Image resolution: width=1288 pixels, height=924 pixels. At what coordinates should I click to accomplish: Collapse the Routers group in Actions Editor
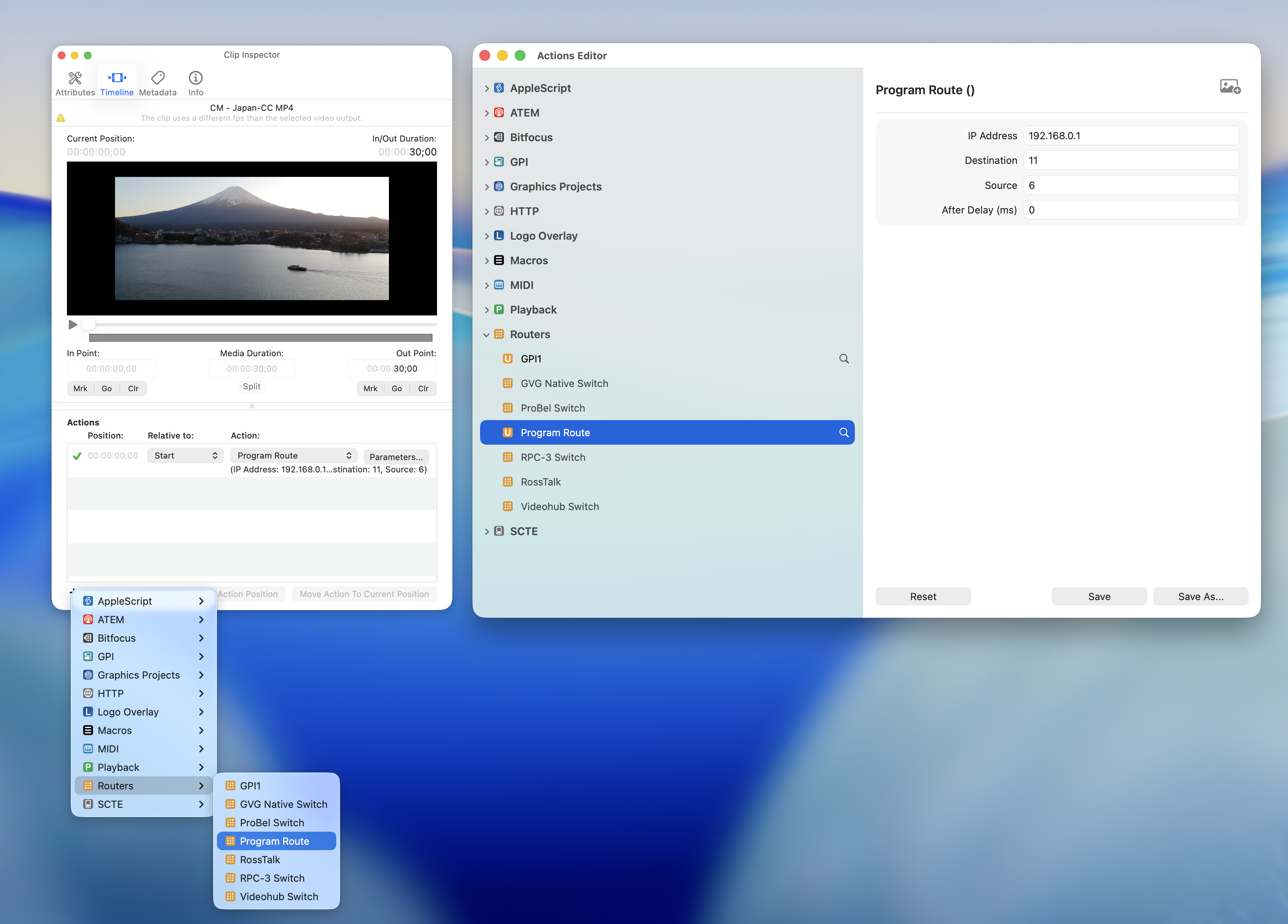tap(487, 335)
